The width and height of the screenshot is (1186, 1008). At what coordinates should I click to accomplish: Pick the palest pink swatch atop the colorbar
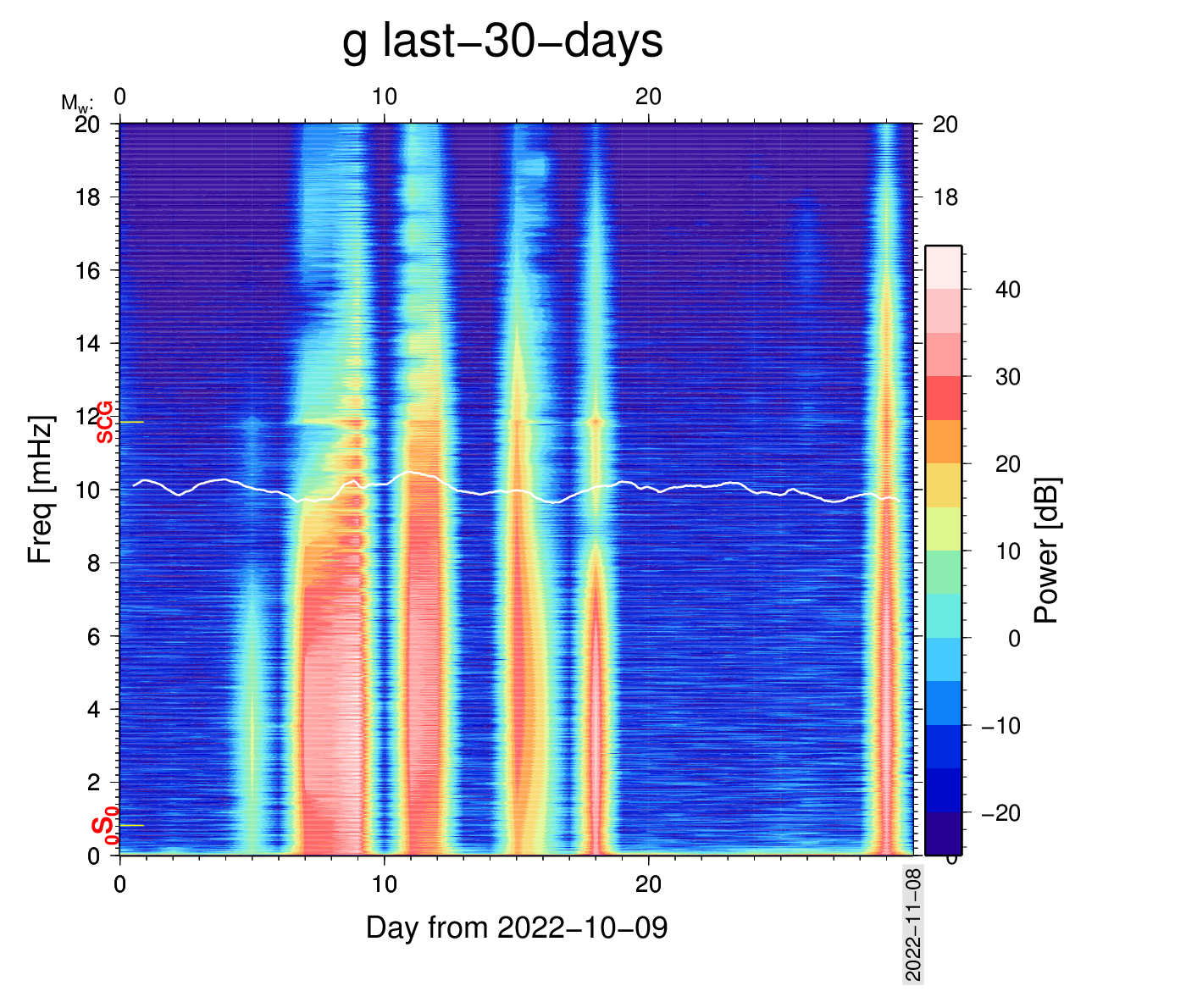(943, 268)
